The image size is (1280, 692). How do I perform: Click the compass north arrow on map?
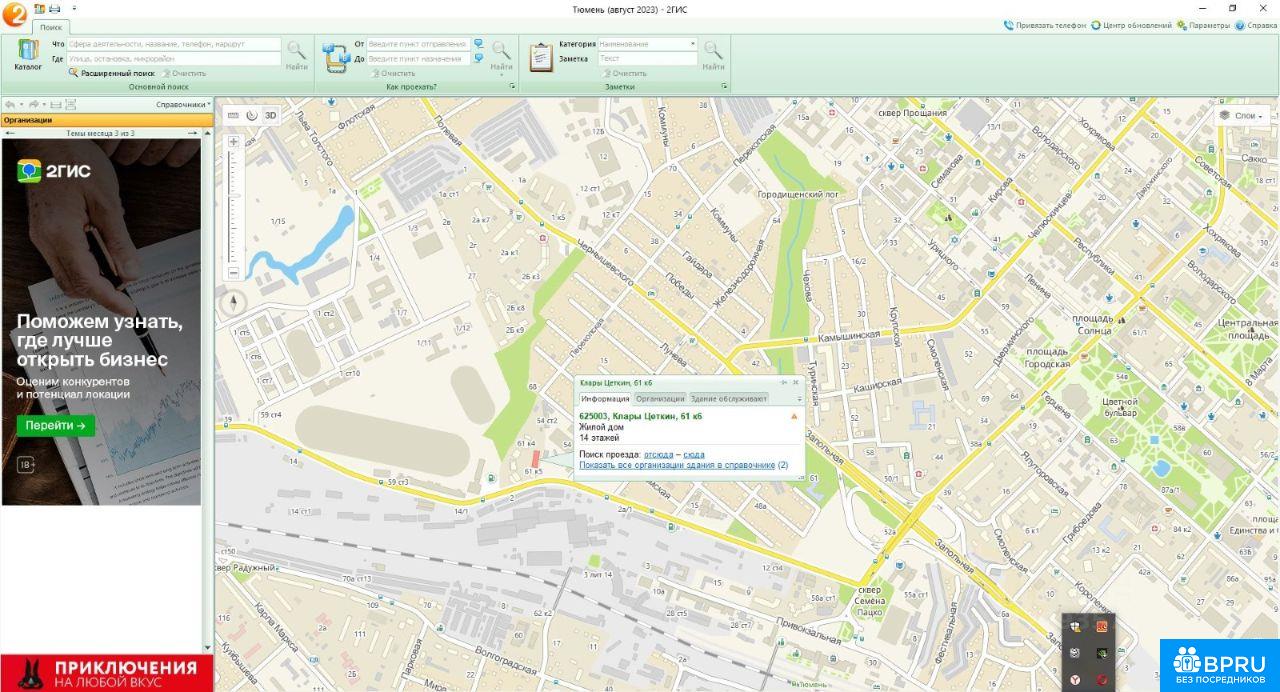coord(234,303)
